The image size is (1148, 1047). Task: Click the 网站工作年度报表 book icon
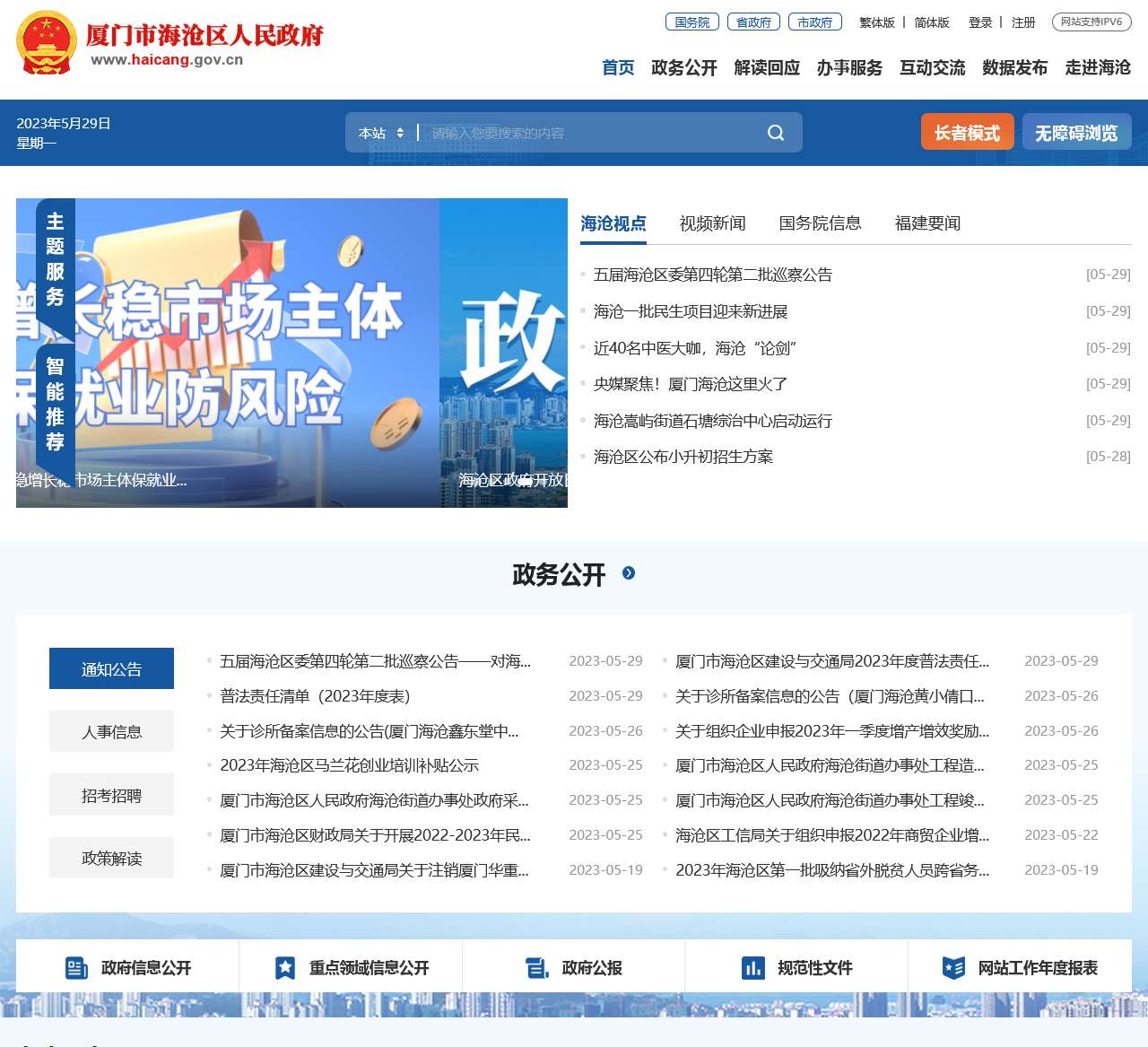(952, 967)
